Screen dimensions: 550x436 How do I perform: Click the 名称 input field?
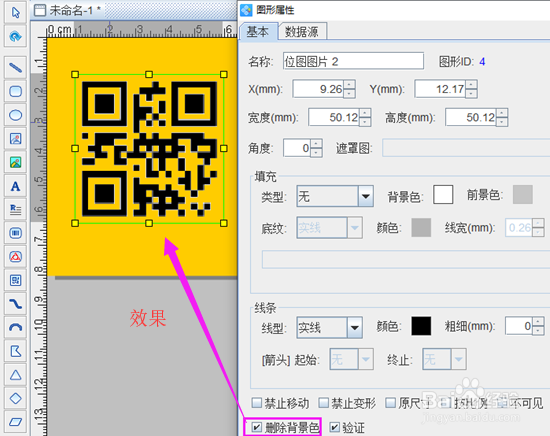(x=353, y=61)
